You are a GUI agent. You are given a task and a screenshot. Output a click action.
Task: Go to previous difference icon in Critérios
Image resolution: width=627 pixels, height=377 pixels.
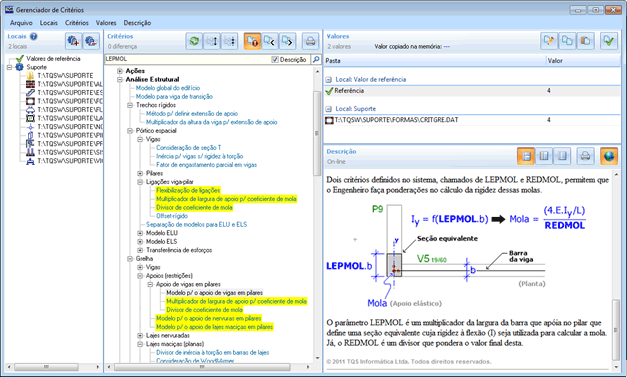click(270, 41)
